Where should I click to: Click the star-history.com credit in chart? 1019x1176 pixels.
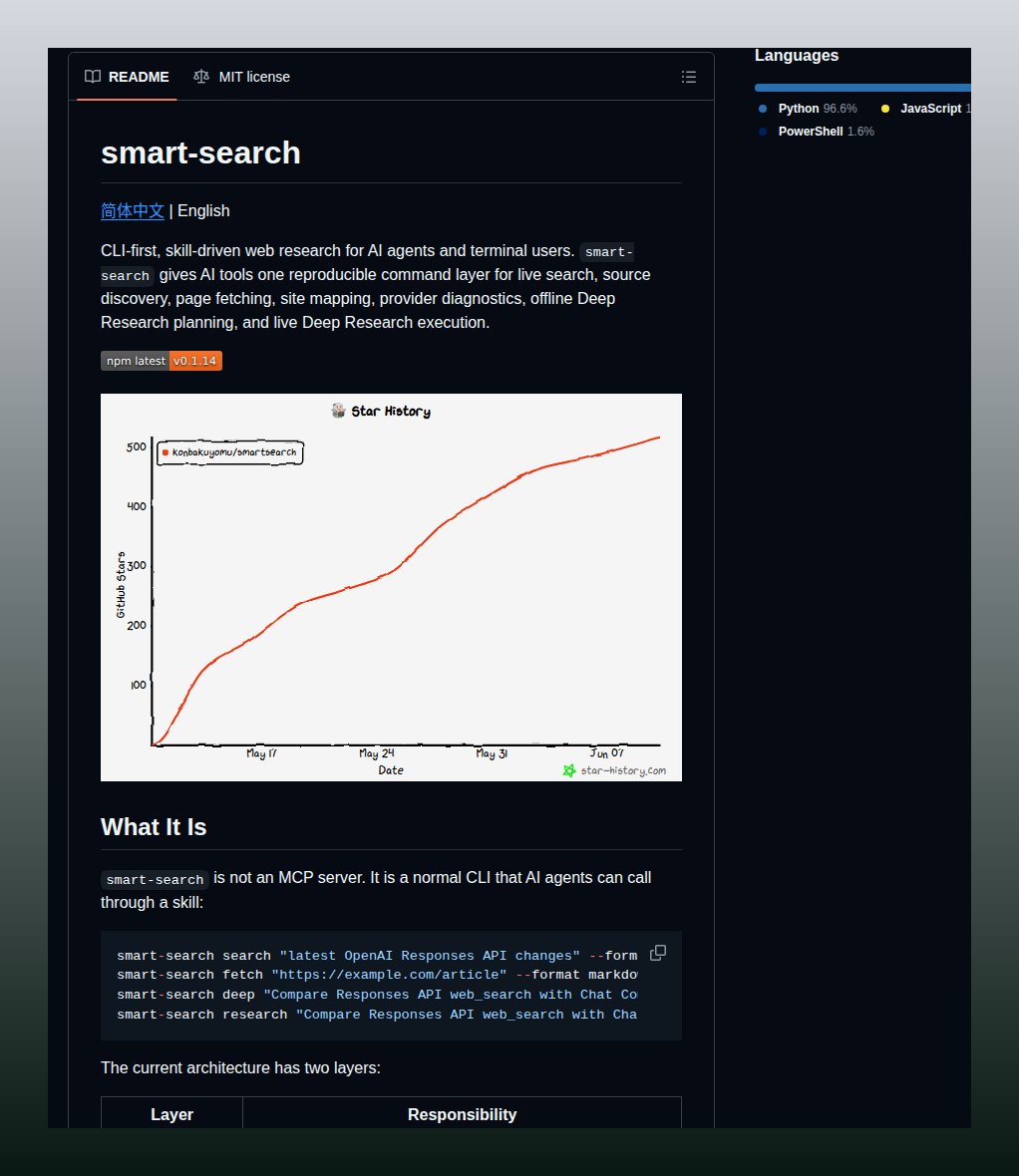pyautogui.click(x=614, y=770)
